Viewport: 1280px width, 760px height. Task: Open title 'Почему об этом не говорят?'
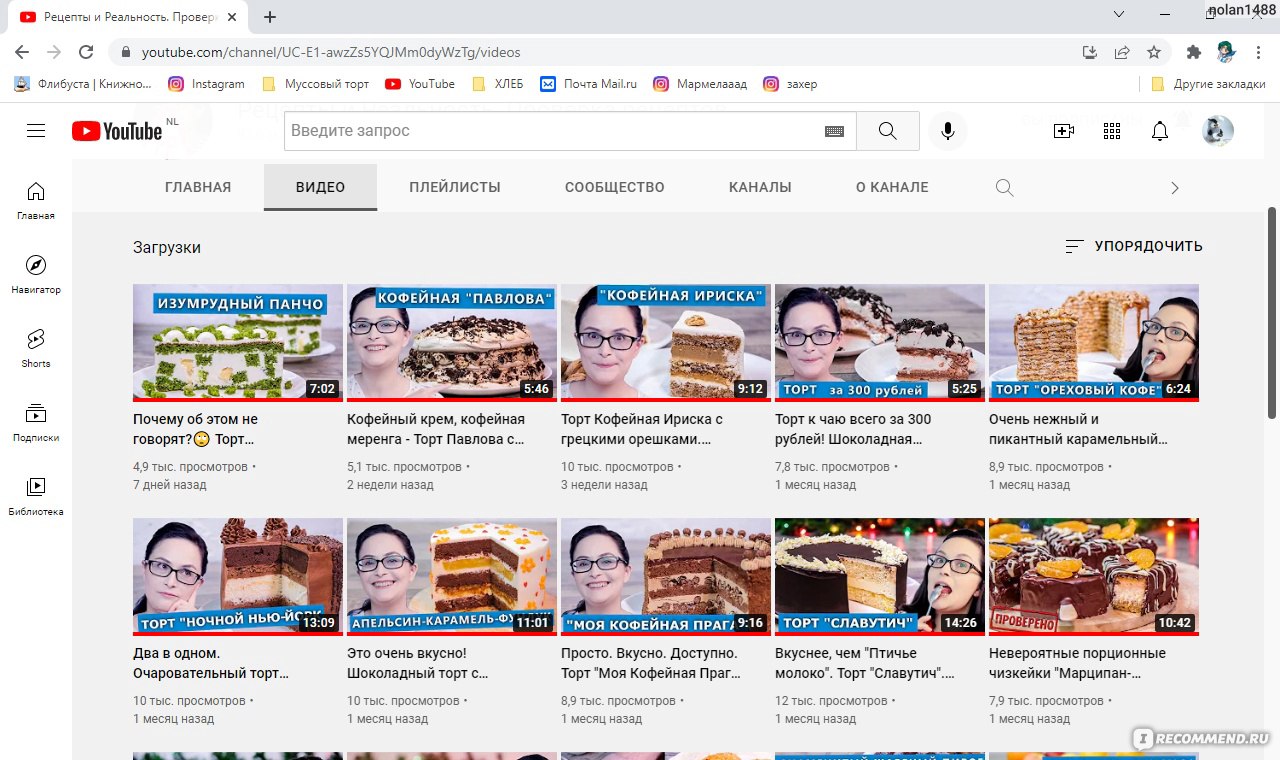click(196, 429)
